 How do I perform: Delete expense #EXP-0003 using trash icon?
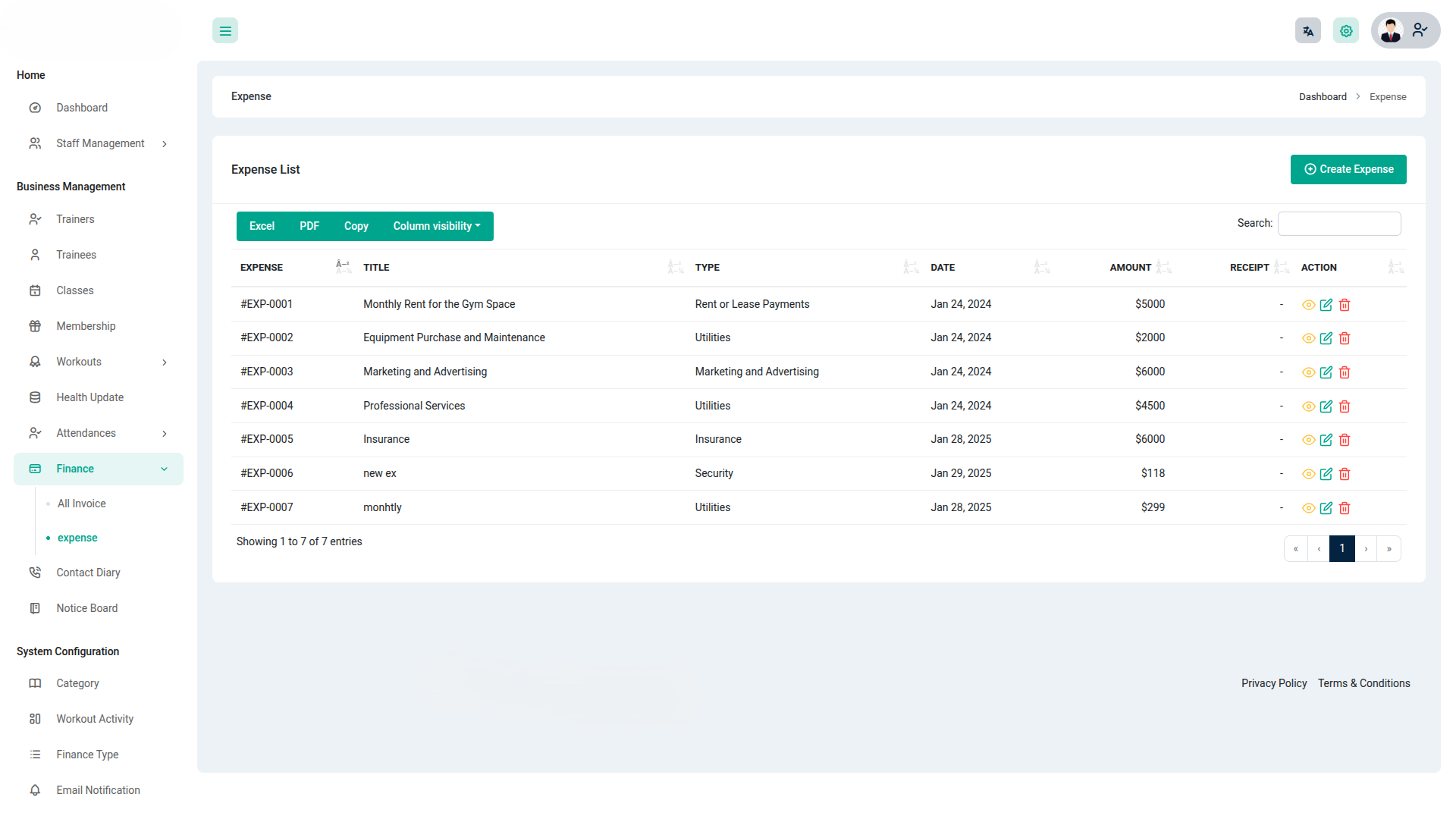1345,372
